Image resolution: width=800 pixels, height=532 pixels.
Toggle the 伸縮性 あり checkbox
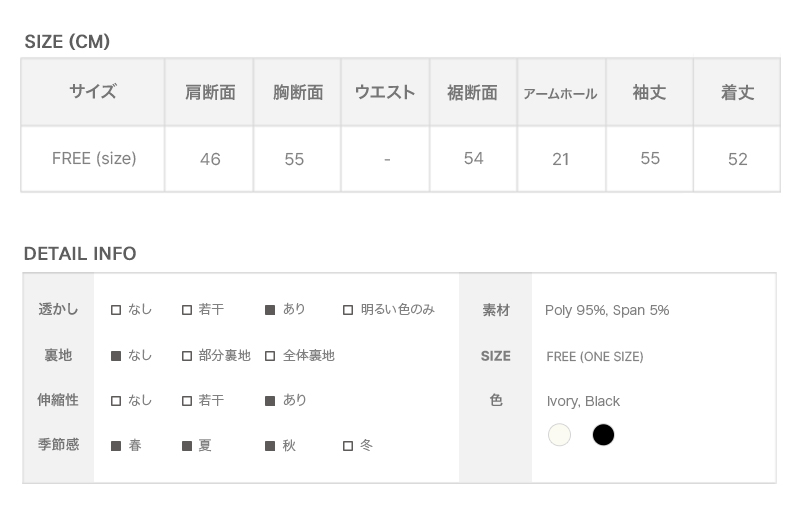(270, 401)
